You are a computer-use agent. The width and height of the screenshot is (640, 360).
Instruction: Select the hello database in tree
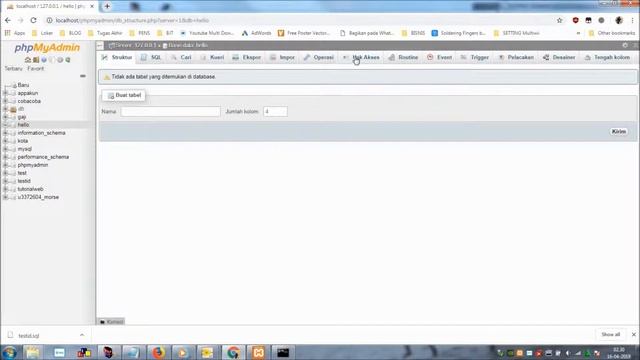[x=23, y=125]
